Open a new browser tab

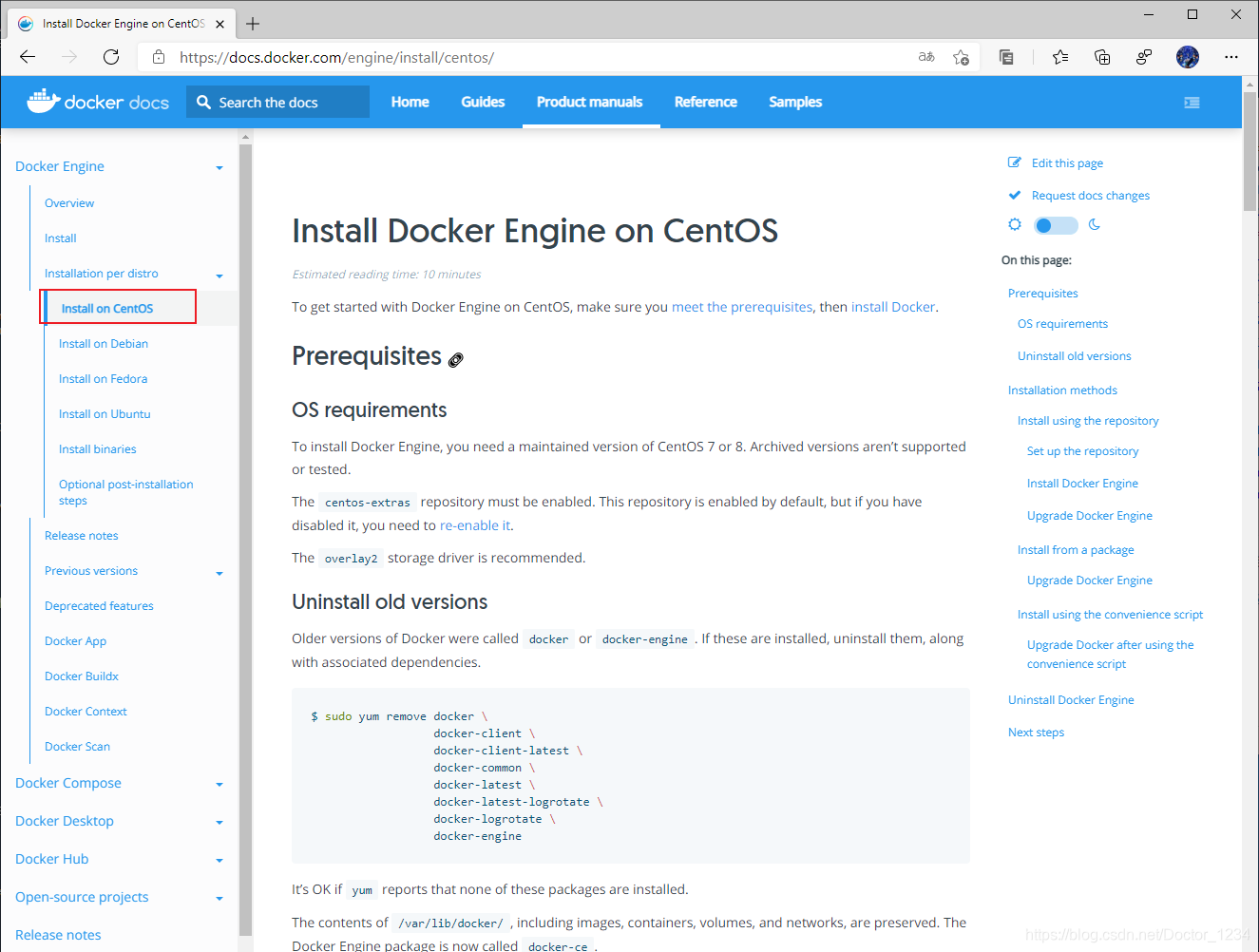pyautogui.click(x=253, y=24)
